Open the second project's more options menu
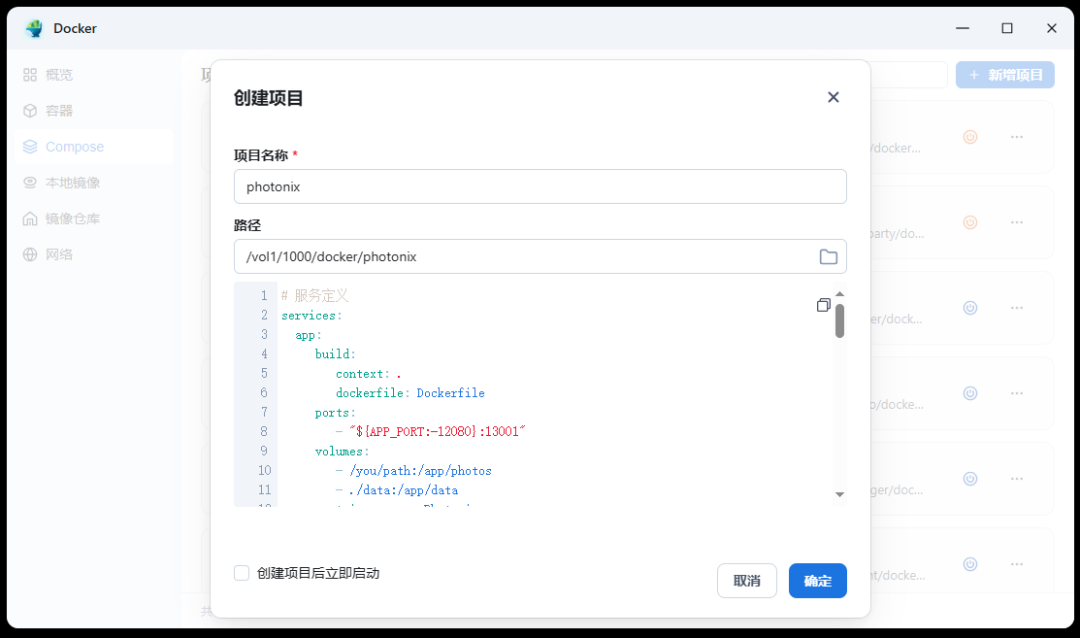This screenshot has width=1080, height=638. pyautogui.click(x=1017, y=222)
